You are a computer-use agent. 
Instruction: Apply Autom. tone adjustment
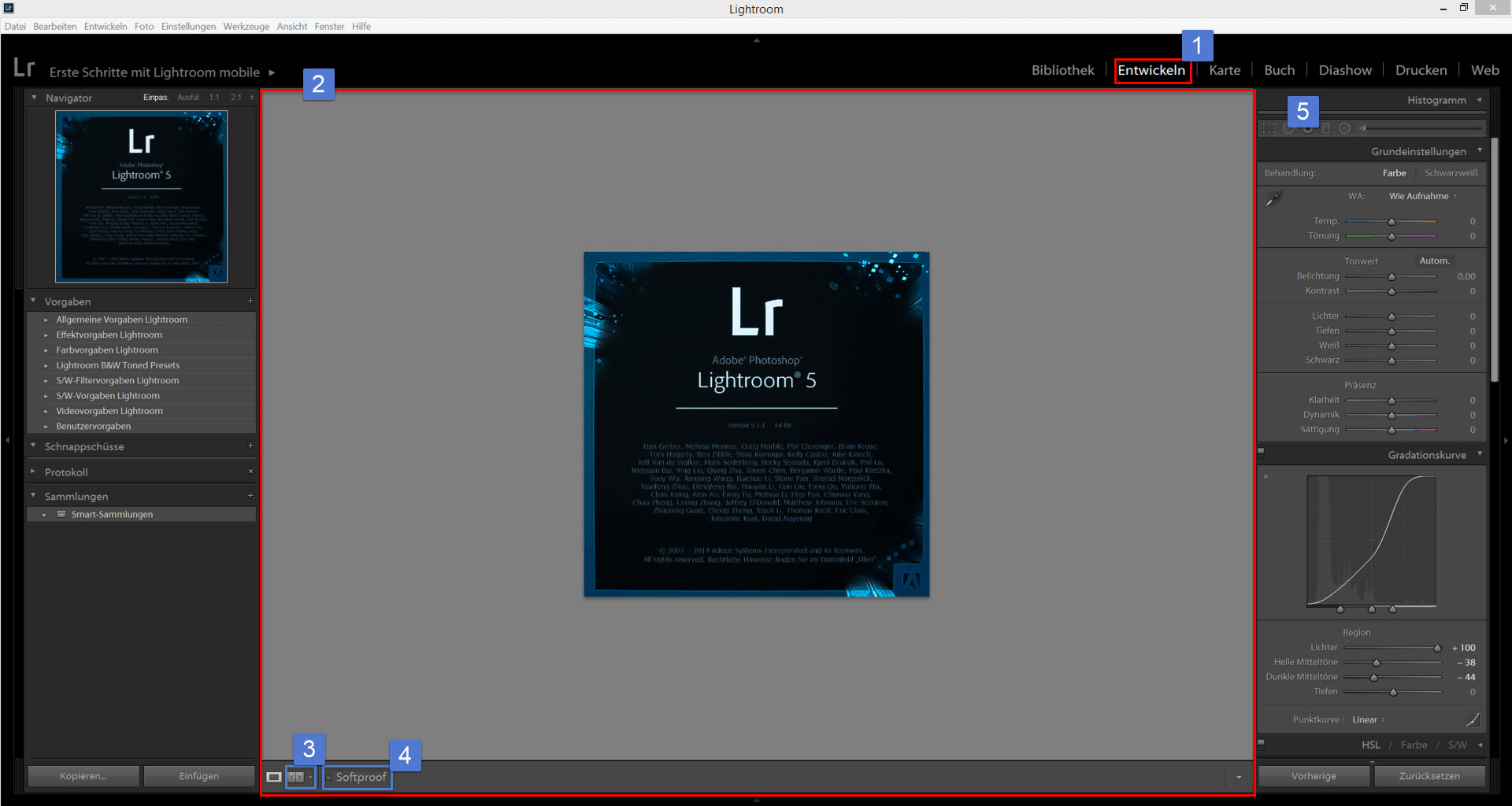[x=1434, y=261]
